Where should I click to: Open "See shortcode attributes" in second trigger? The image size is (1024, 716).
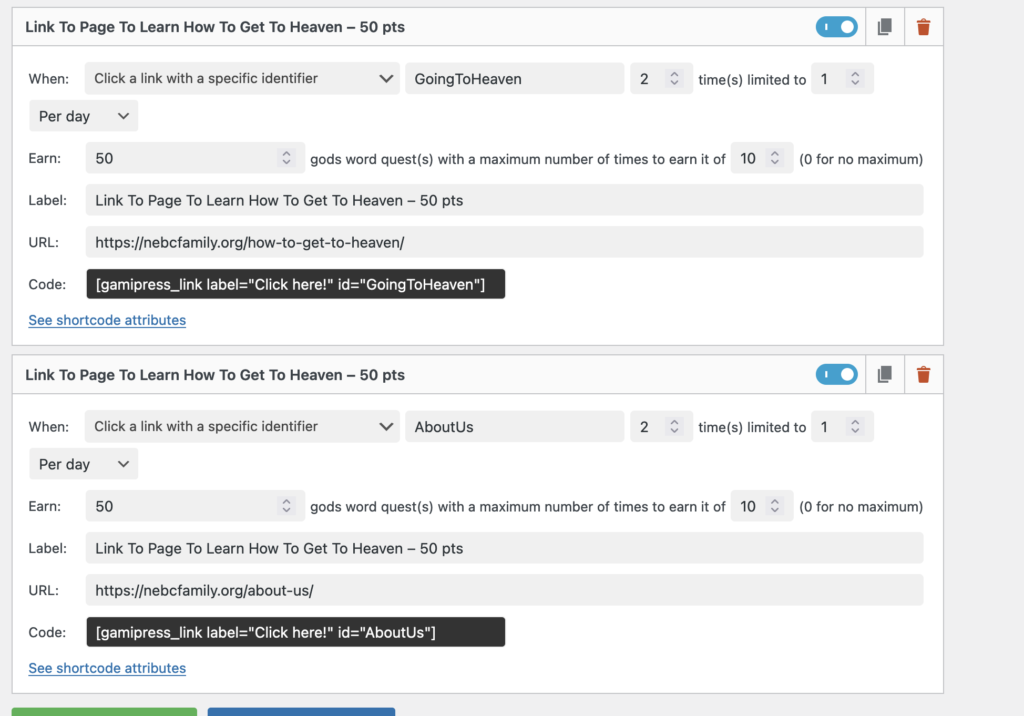pyautogui.click(x=107, y=668)
